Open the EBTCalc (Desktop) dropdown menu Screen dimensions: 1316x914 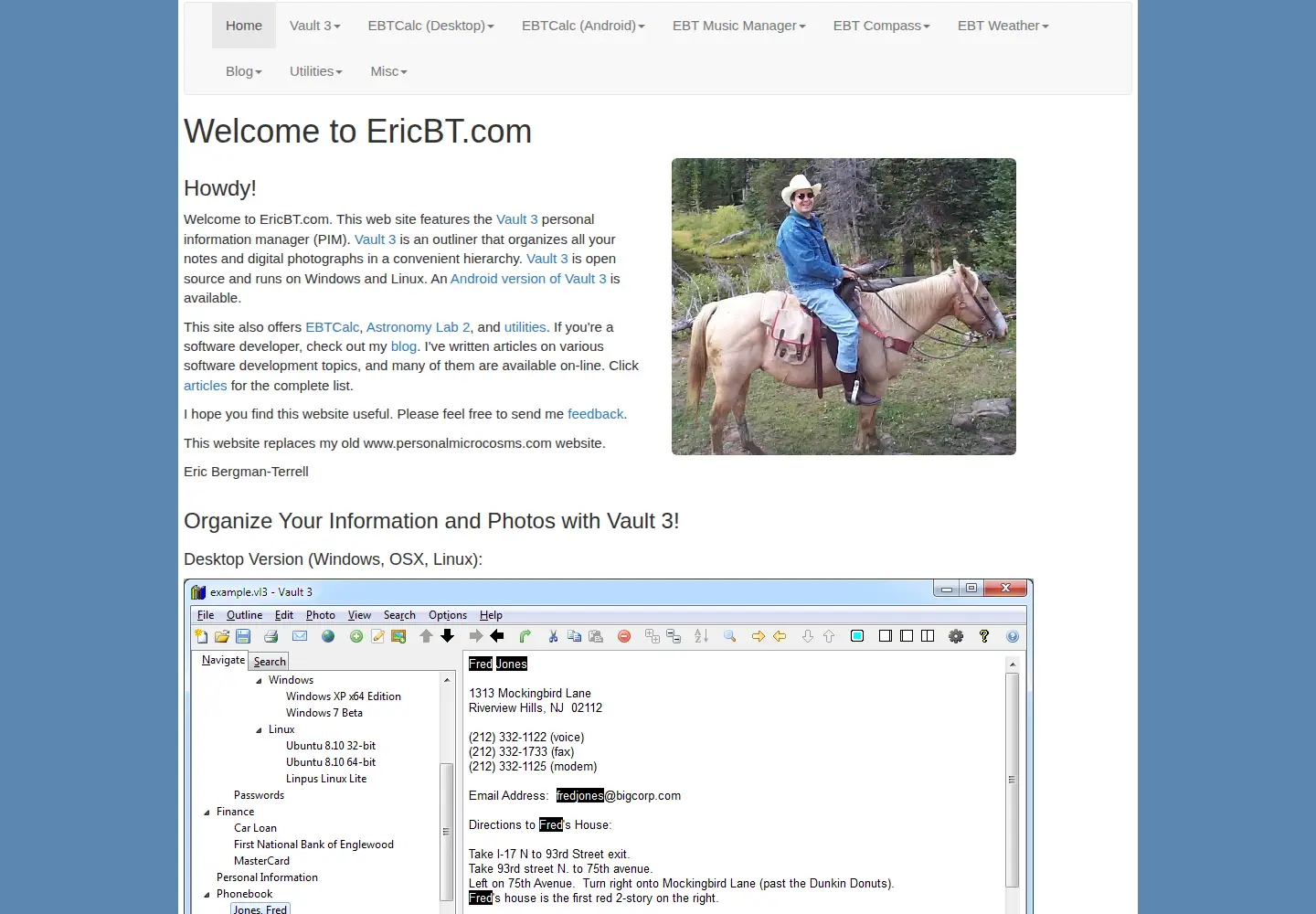pyautogui.click(x=430, y=26)
